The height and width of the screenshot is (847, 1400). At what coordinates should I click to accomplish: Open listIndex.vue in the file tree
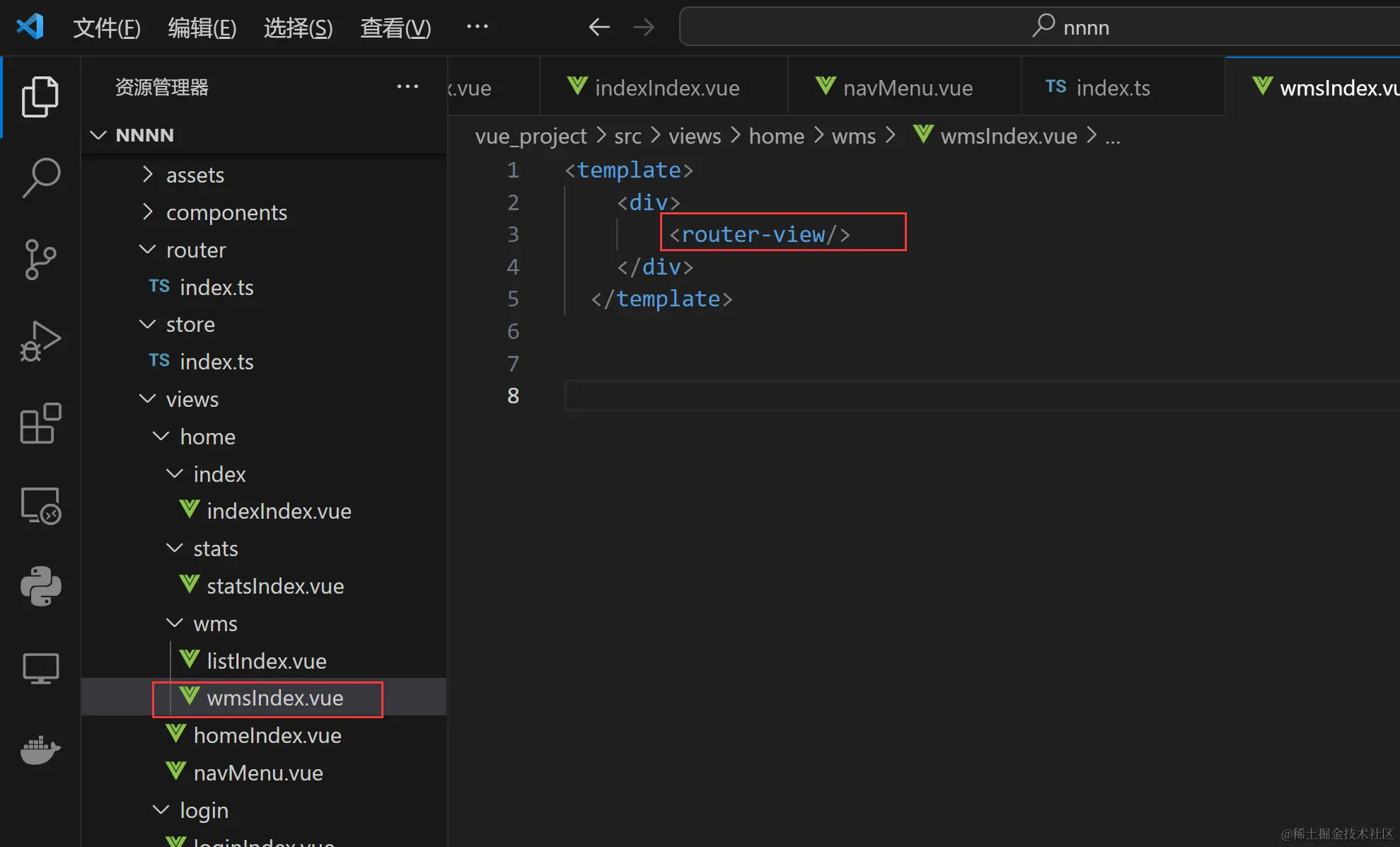coord(266,661)
